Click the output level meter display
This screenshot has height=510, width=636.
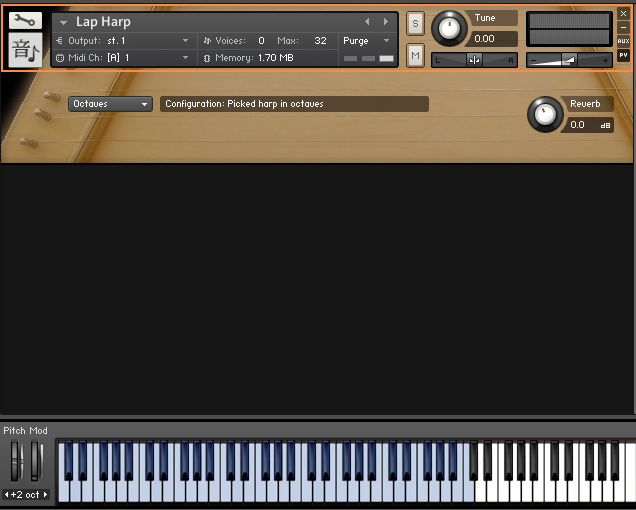pyautogui.click(x=569, y=29)
